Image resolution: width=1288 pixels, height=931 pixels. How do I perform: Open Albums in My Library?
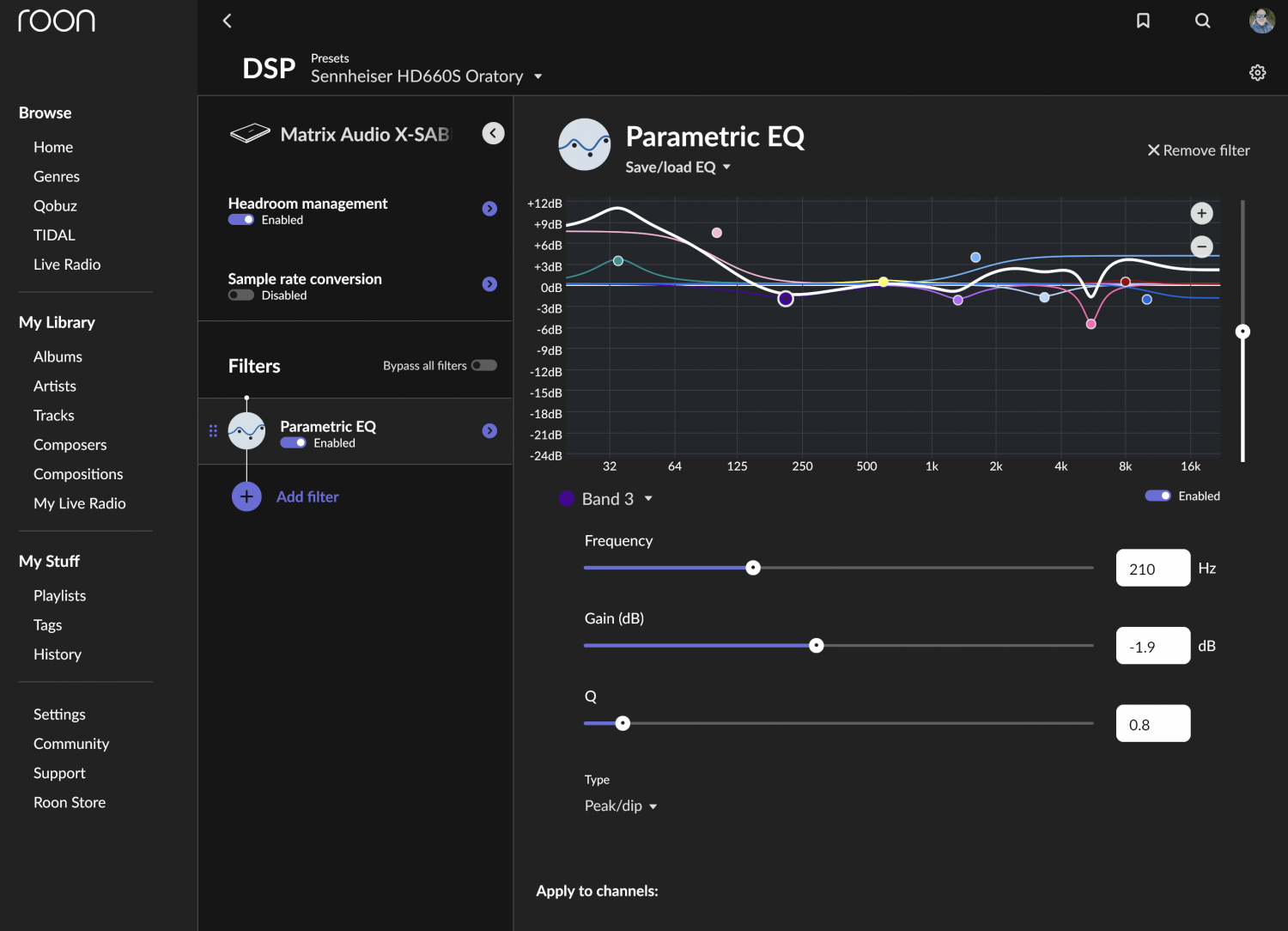click(58, 356)
